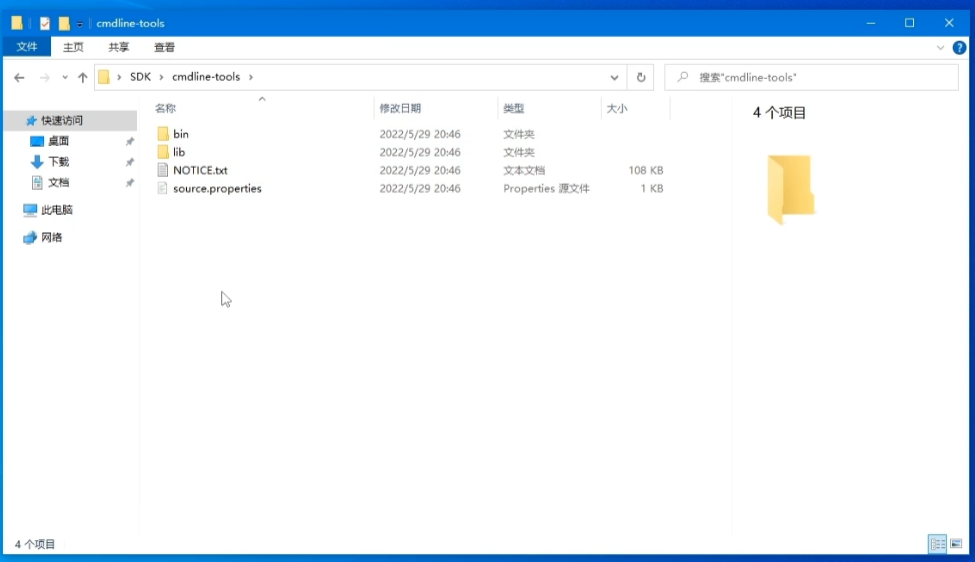Unpin 文档 using its pin icon

[129, 183]
